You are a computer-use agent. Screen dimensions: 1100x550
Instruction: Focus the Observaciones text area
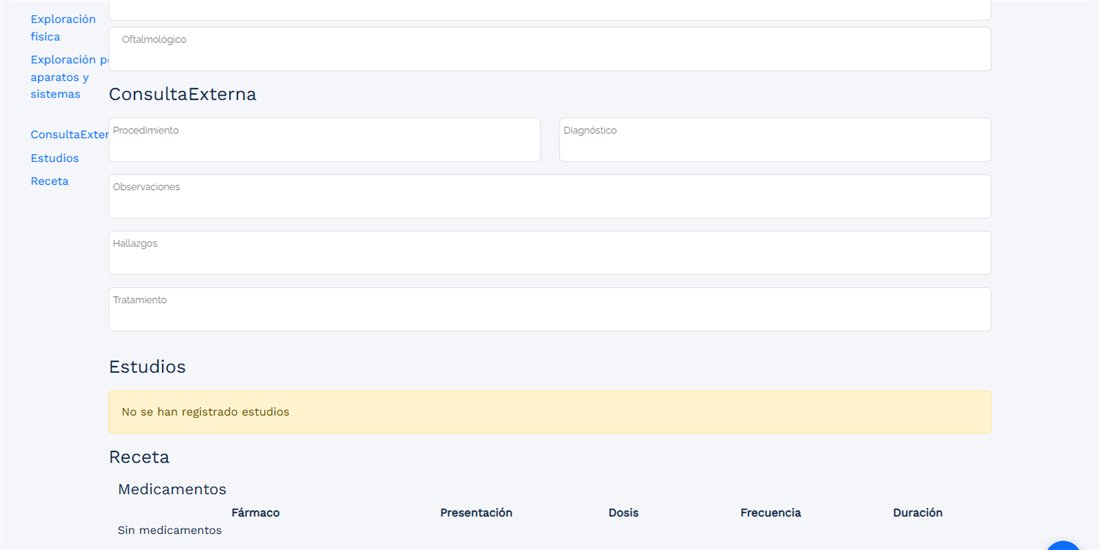(x=549, y=196)
